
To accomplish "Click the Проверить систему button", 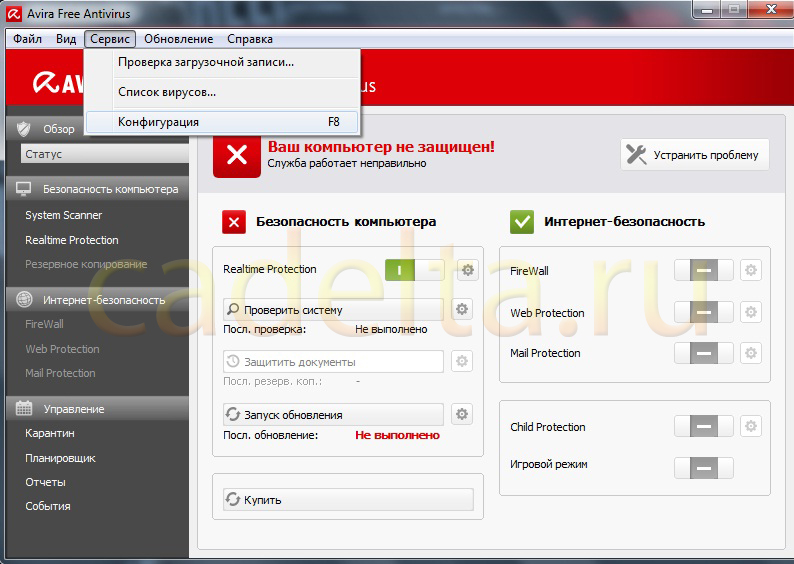I will [333, 309].
